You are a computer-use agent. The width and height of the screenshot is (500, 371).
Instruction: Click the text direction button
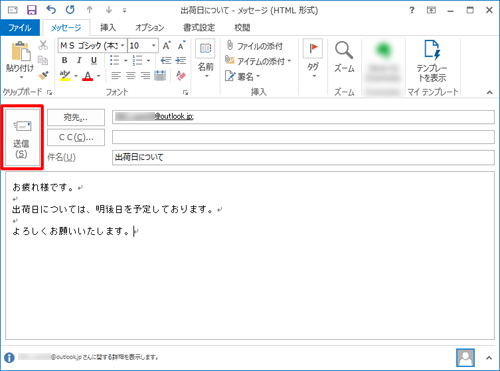point(160,76)
